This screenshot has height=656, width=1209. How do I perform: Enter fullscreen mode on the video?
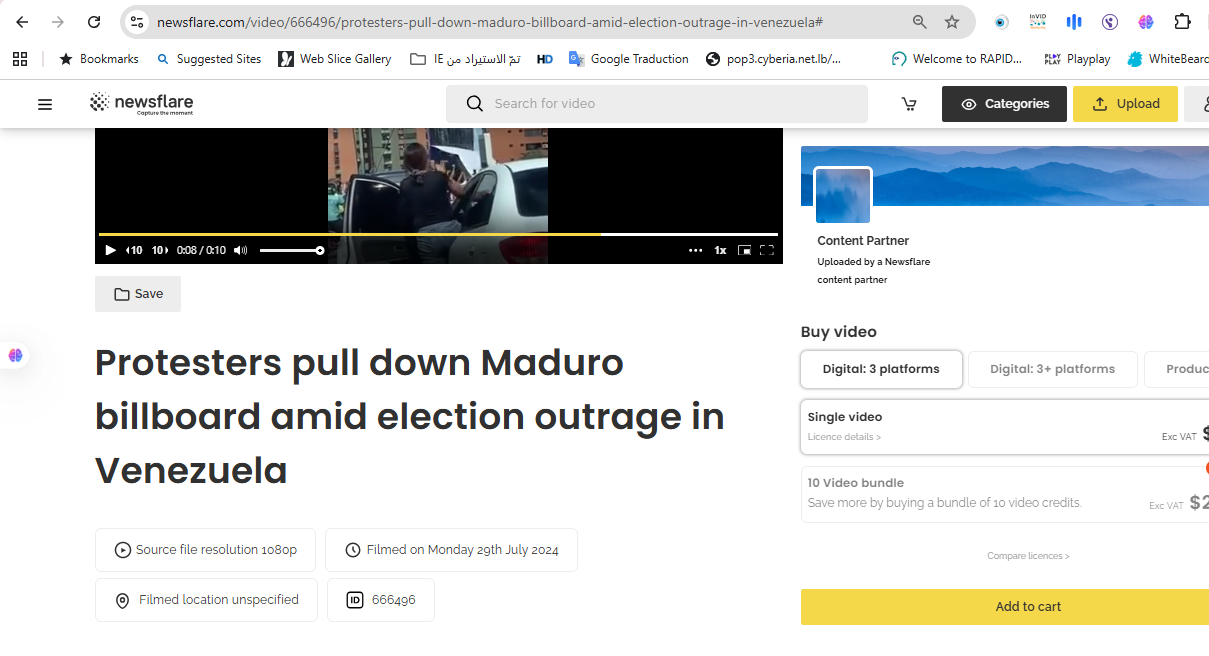pos(767,250)
